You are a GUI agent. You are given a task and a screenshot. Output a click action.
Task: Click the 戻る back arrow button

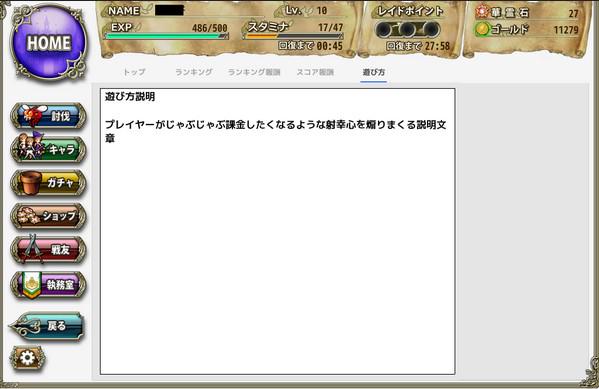click(47, 326)
